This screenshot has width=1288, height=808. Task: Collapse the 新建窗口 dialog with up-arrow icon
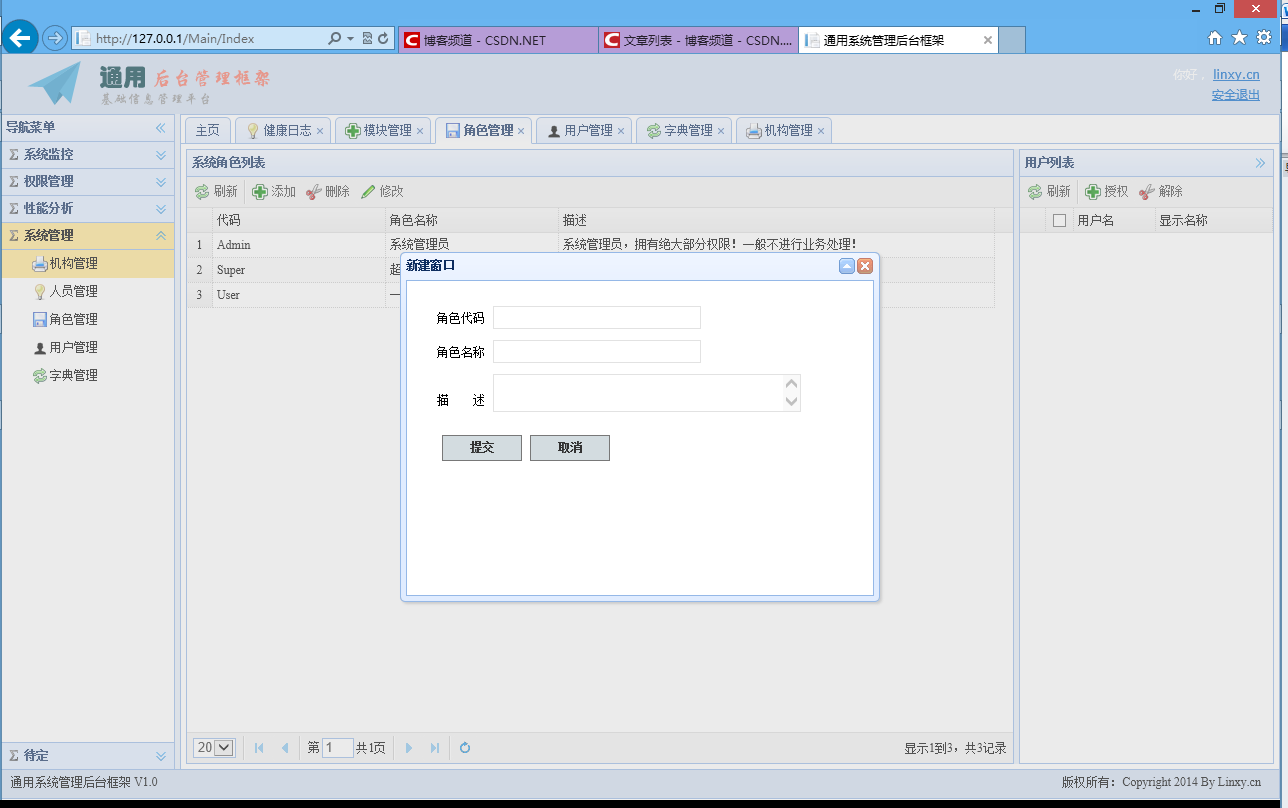point(847,266)
